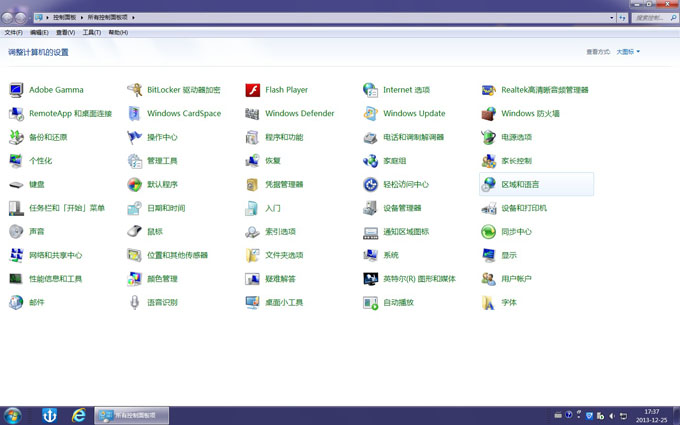Click the 位置和其他传感器 link

pyautogui.click(x=177, y=255)
